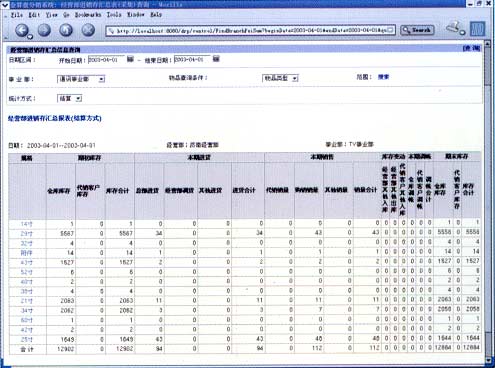Open the Tools menu

click(114, 15)
